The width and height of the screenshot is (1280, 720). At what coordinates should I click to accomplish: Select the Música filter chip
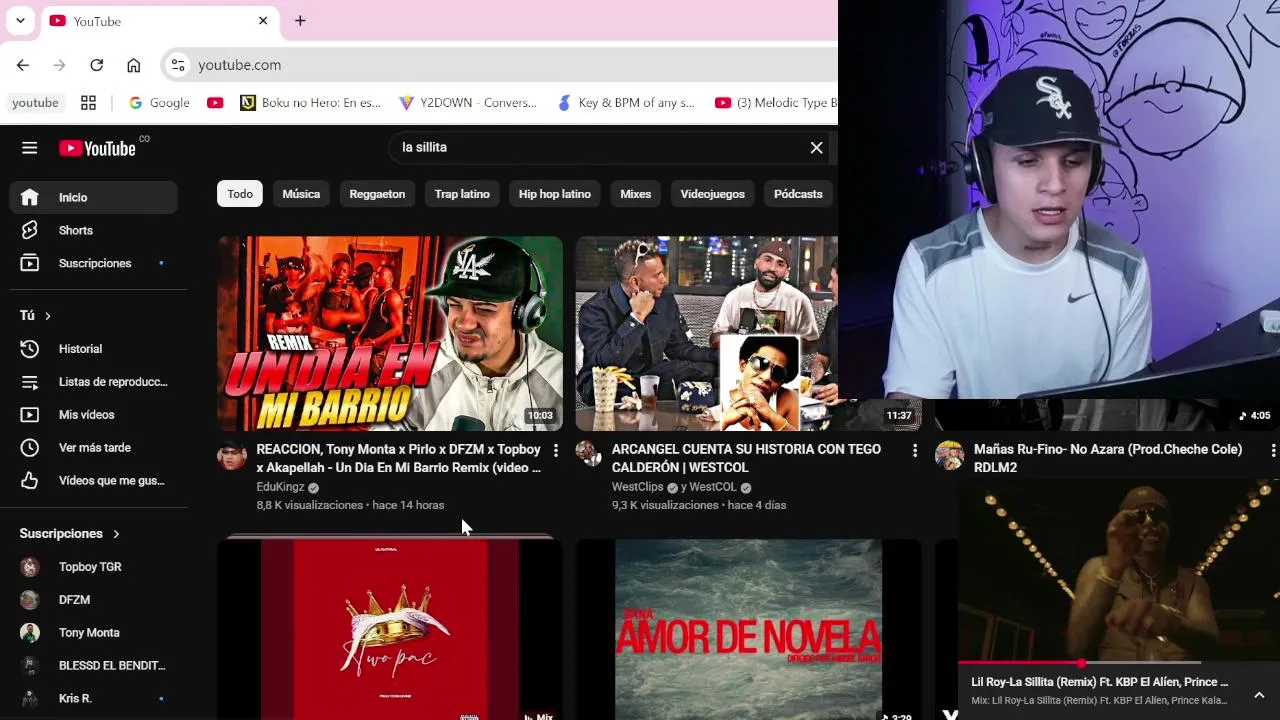301,194
